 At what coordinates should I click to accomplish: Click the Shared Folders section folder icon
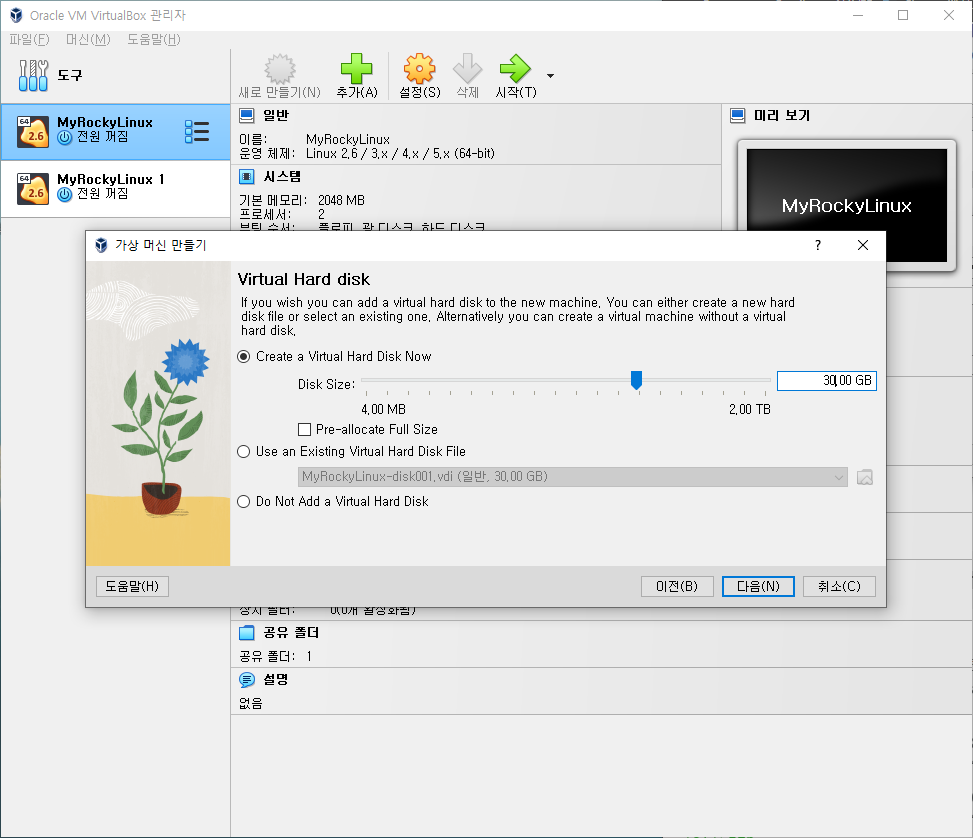pos(246,633)
